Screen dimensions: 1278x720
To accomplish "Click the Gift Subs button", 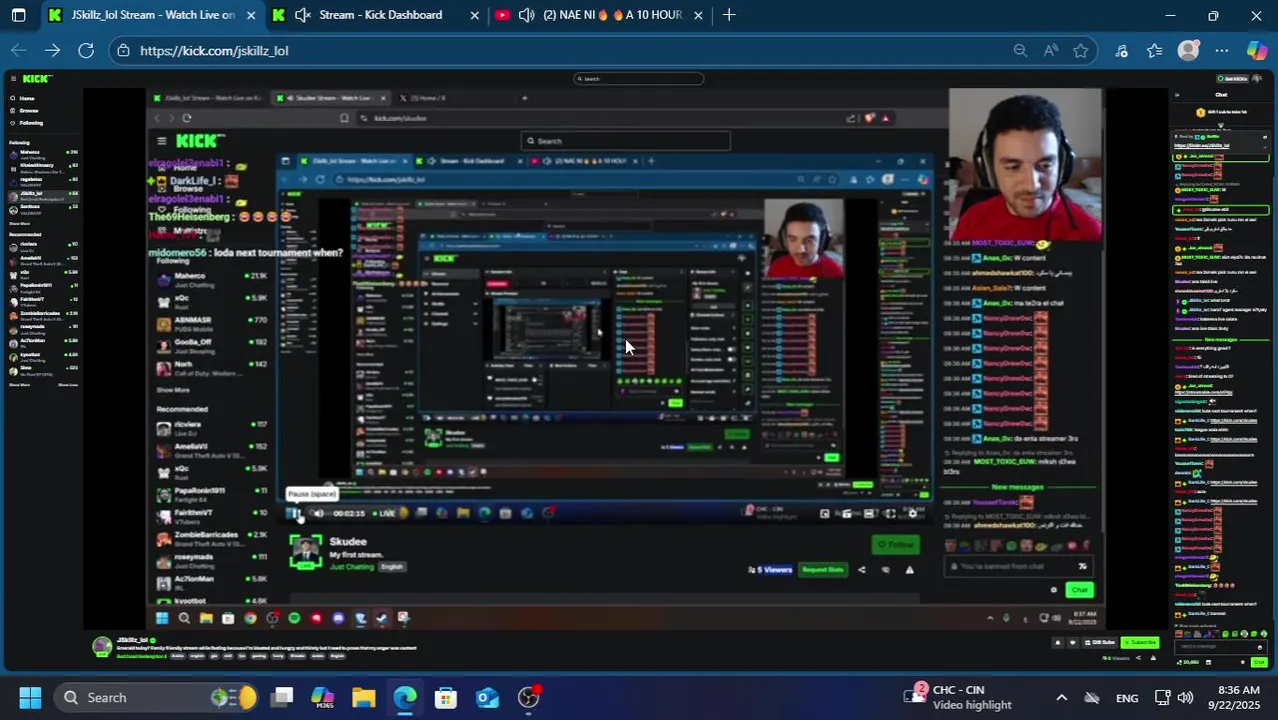I will (x=1100, y=642).
